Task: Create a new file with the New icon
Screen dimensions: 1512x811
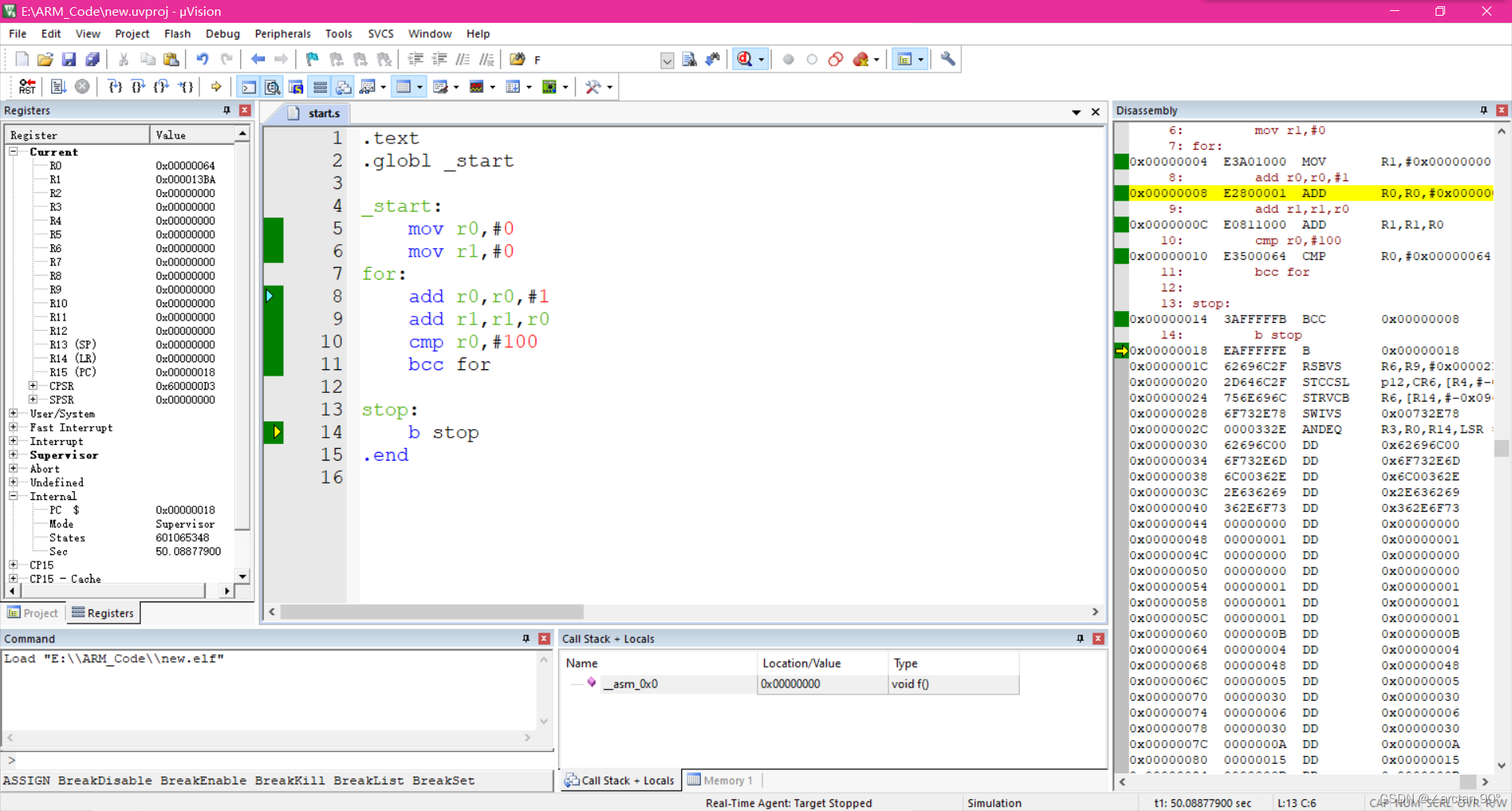Action: [x=22, y=59]
